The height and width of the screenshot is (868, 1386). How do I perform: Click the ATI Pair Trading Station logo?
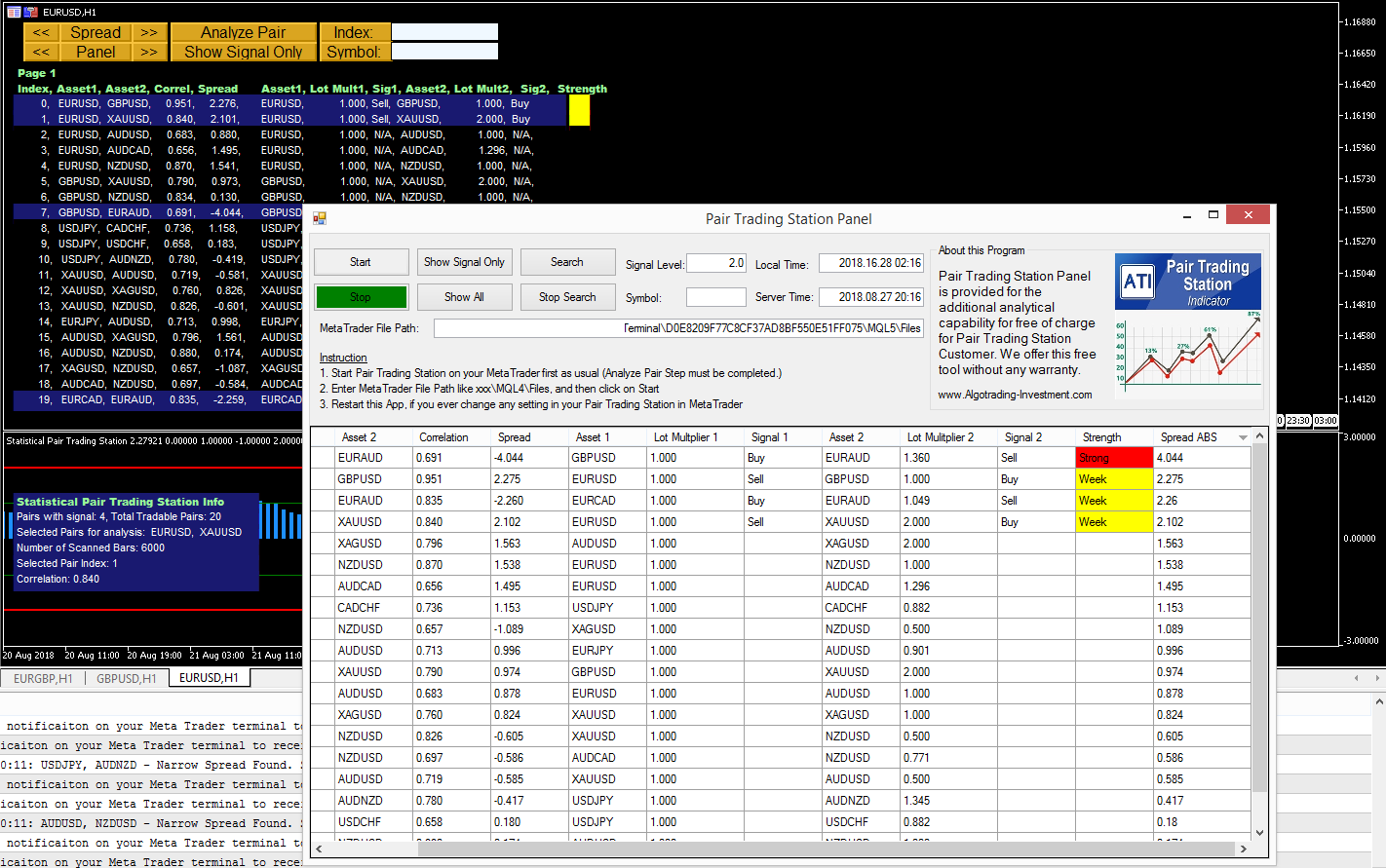pyautogui.click(x=1188, y=282)
